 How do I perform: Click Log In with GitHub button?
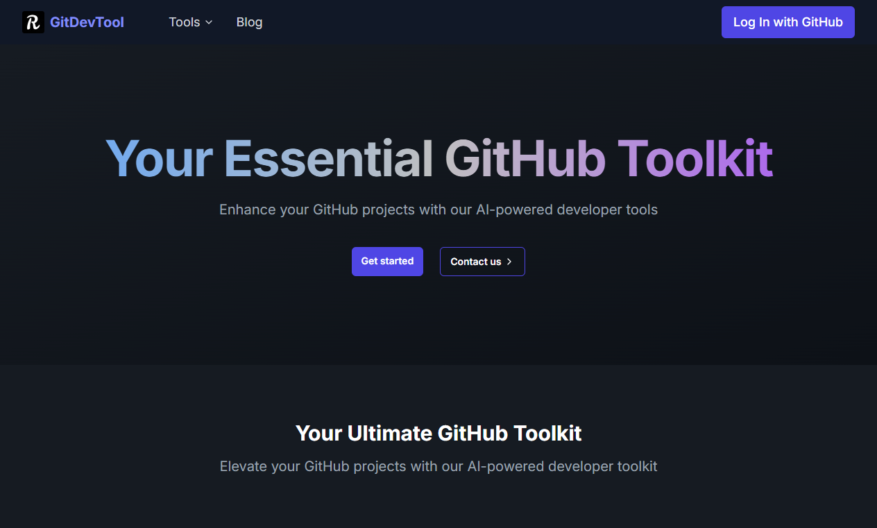pyautogui.click(x=788, y=22)
